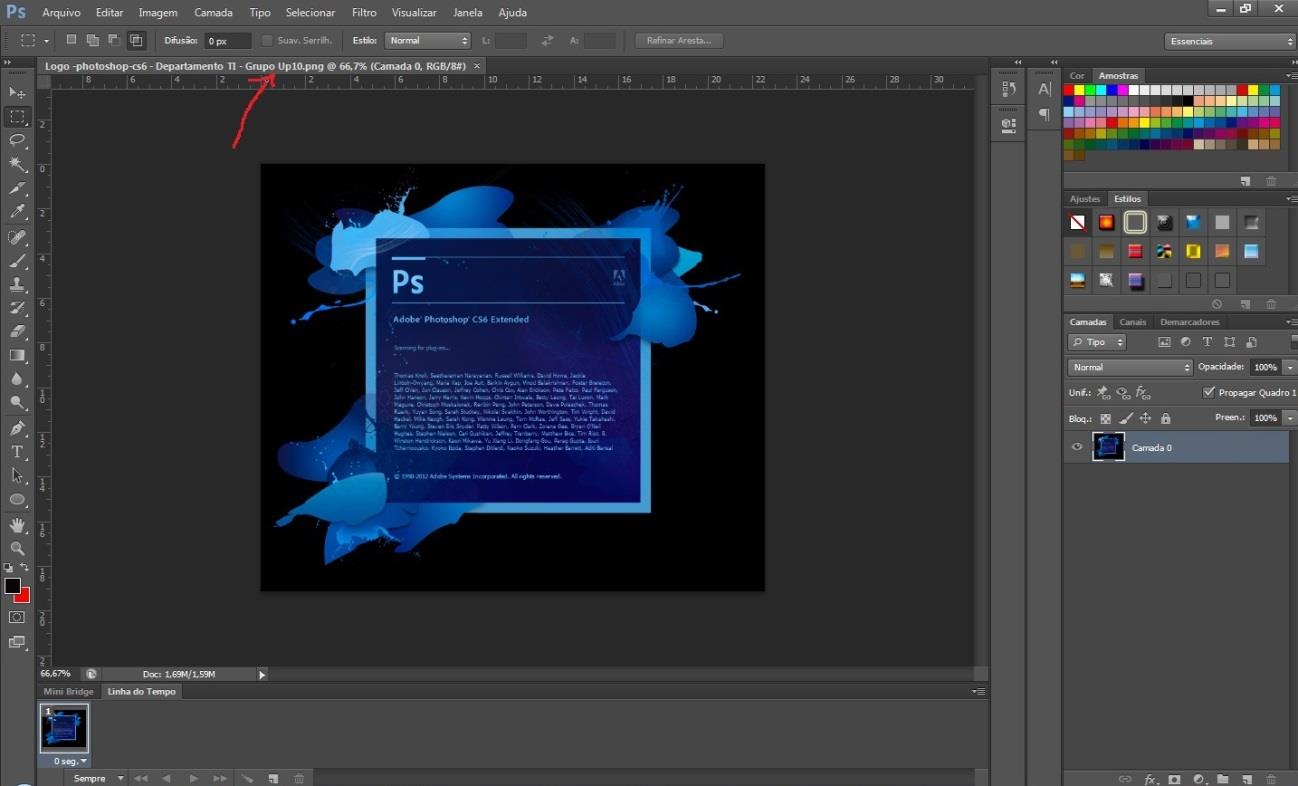
Task: Change screen mode icon in toolbar
Action: click(17, 643)
